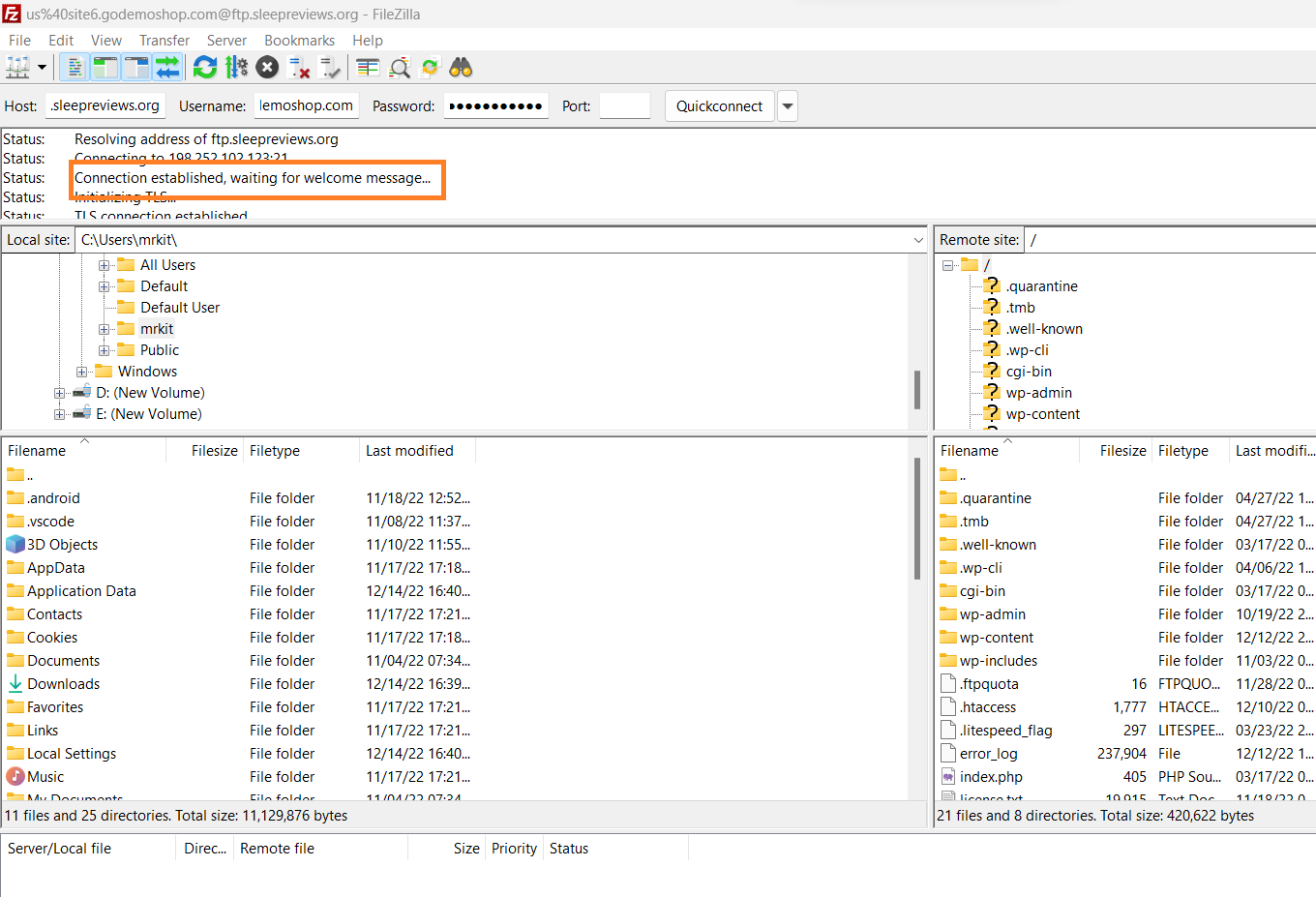Toggle transfer queue display
The width and height of the screenshot is (1316, 897).
167,67
